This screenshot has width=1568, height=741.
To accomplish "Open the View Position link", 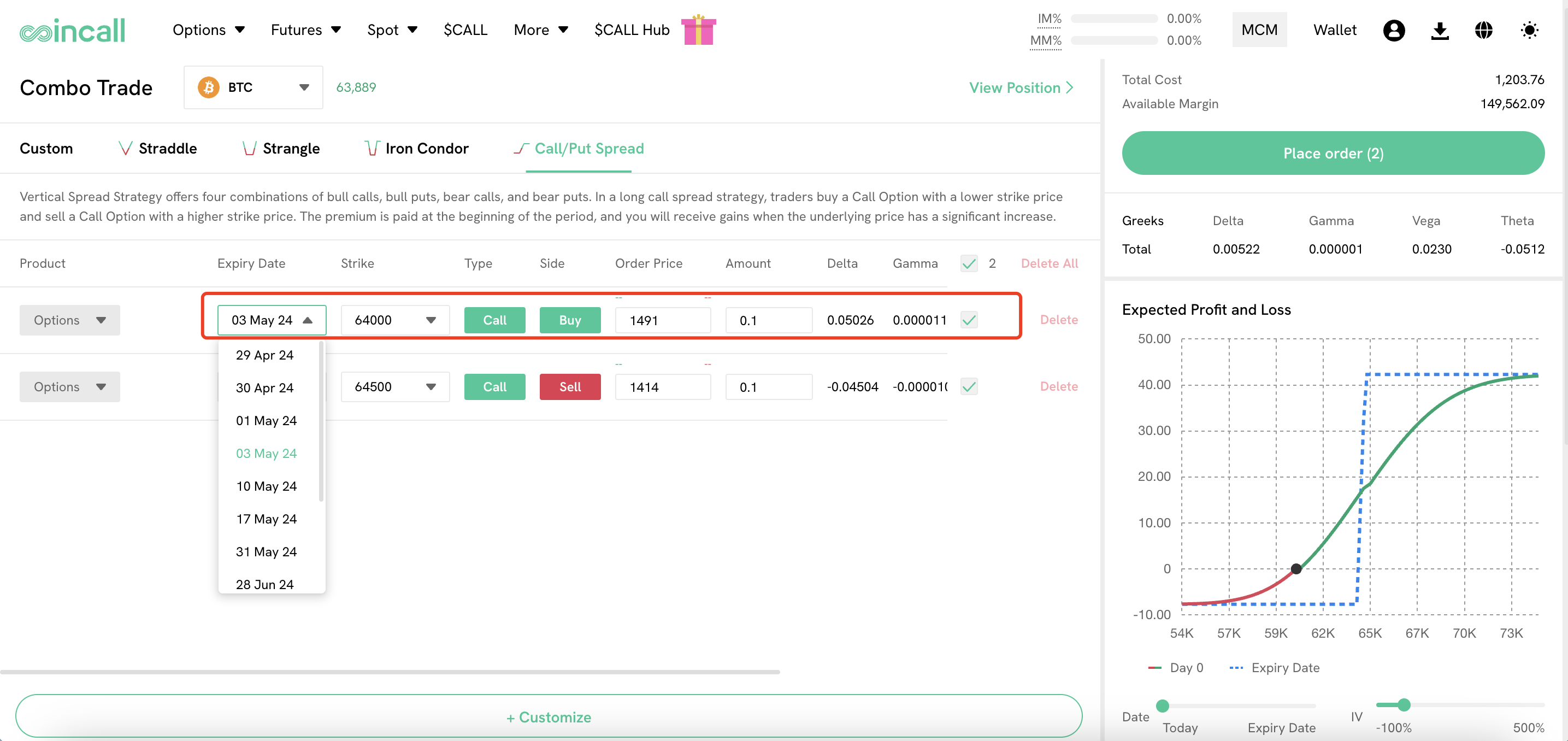I will coord(1021,87).
